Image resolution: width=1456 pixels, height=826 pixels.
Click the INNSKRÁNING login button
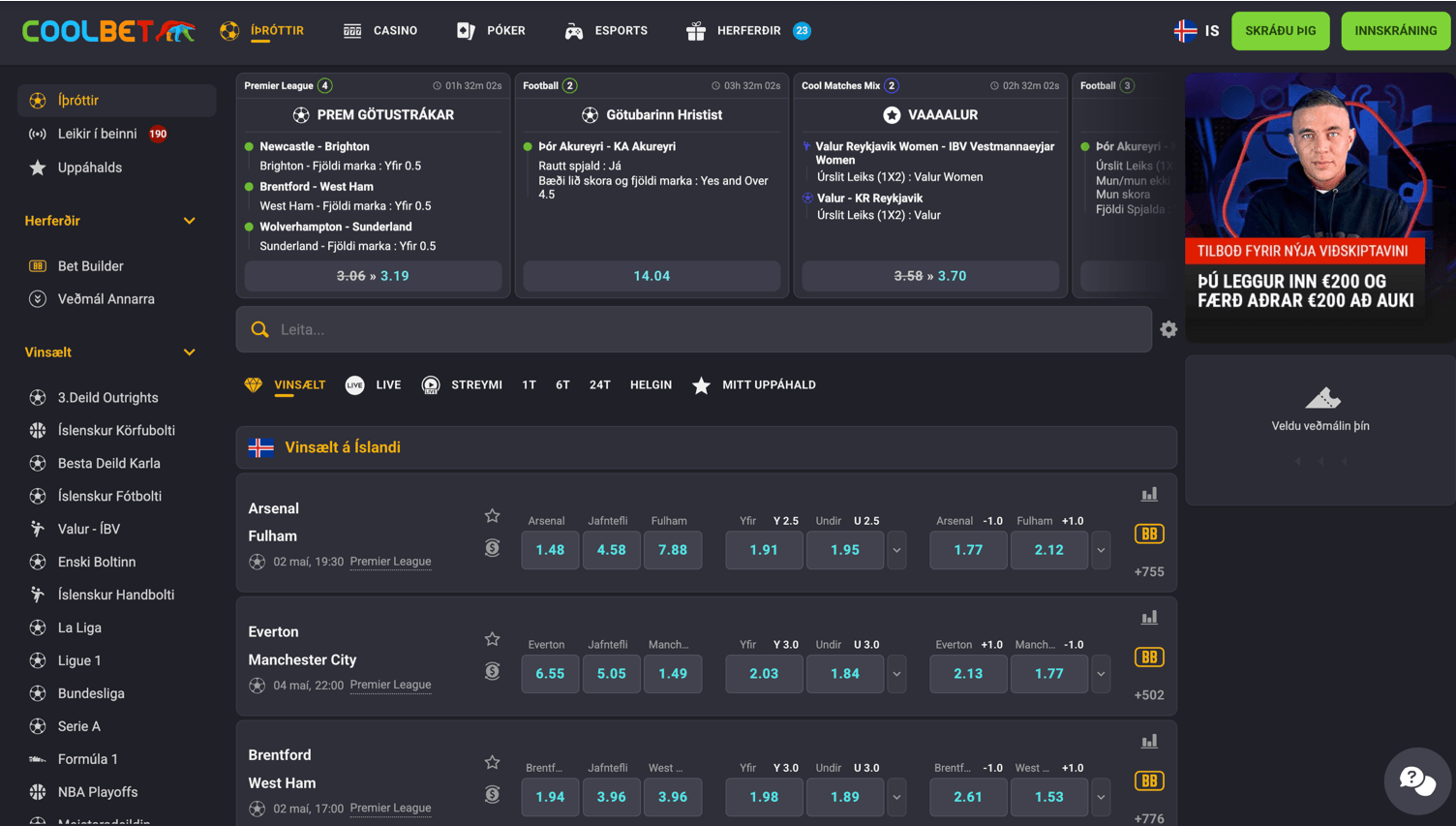tap(1396, 31)
